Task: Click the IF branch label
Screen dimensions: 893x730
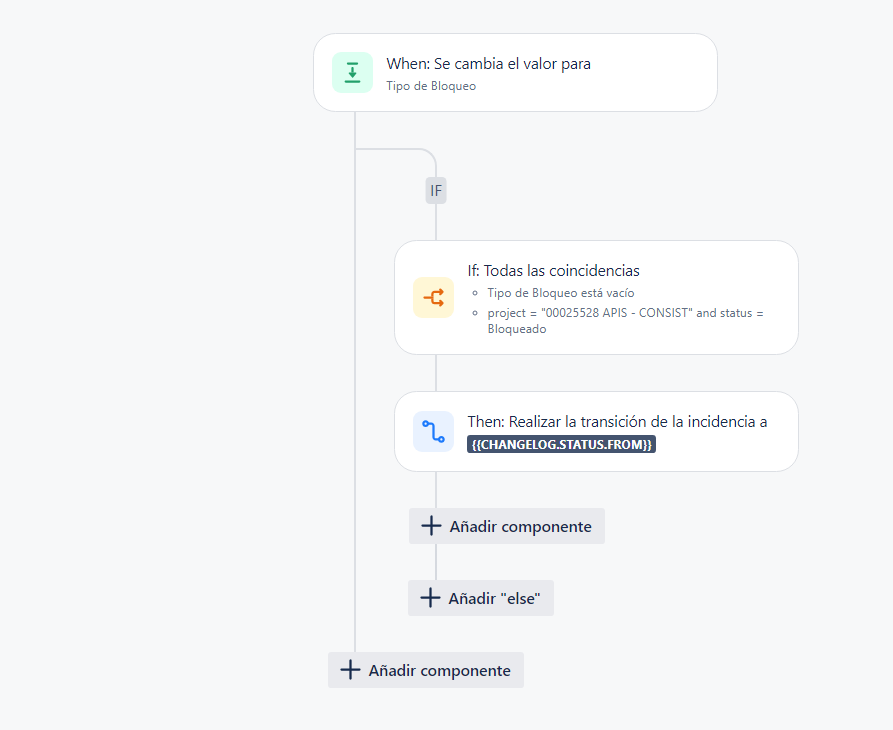Action: click(436, 190)
